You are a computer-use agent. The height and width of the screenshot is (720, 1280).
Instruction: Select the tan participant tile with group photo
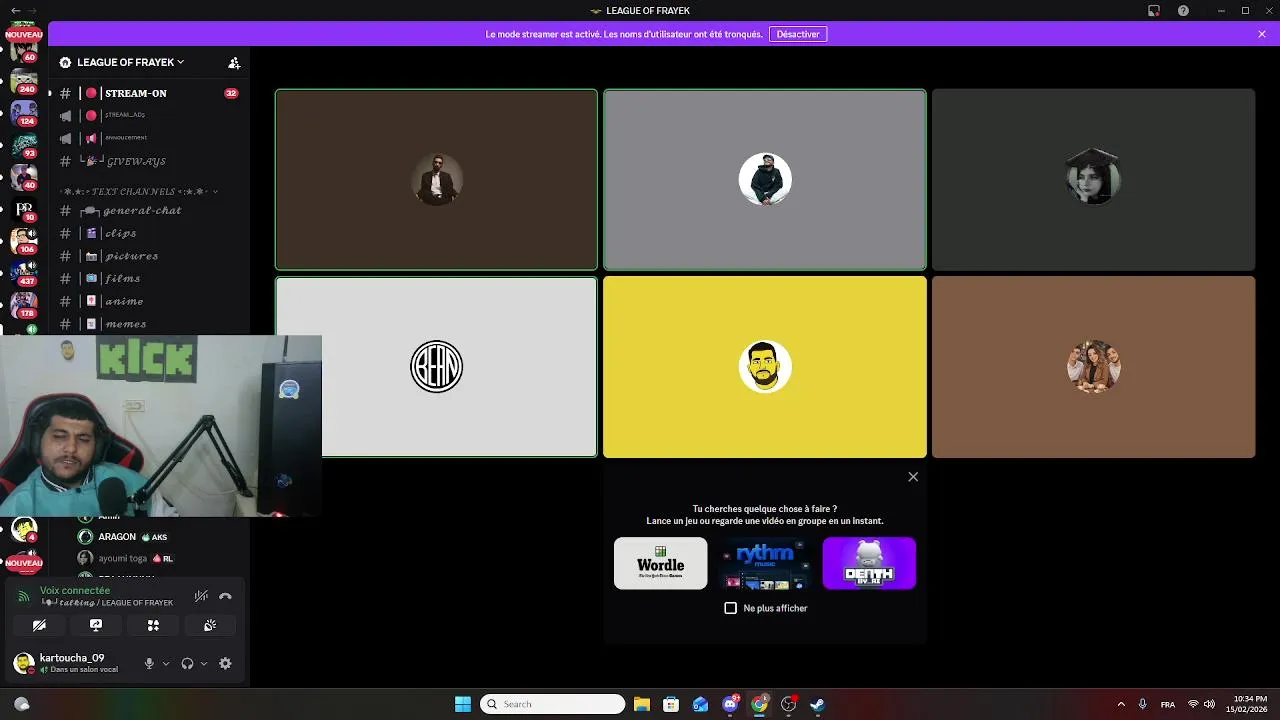click(1093, 367)
